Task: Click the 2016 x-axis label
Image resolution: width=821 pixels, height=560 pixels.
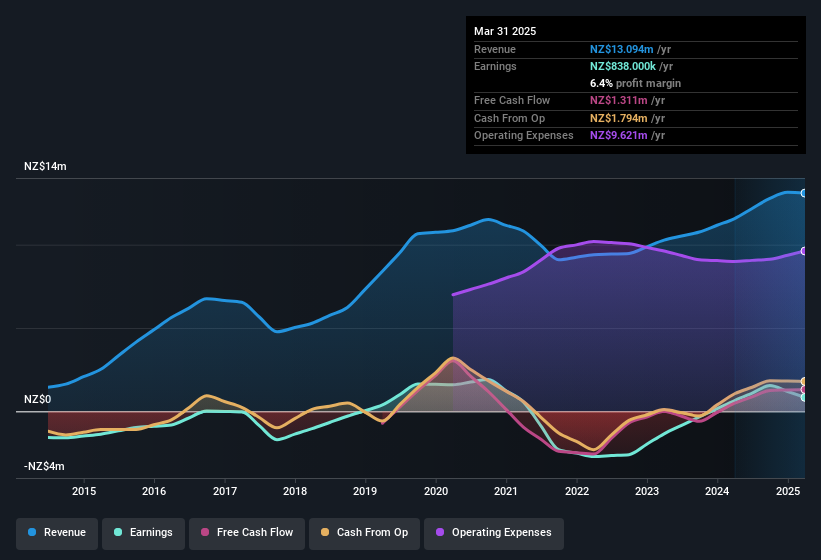Action: tap(154, 491)
